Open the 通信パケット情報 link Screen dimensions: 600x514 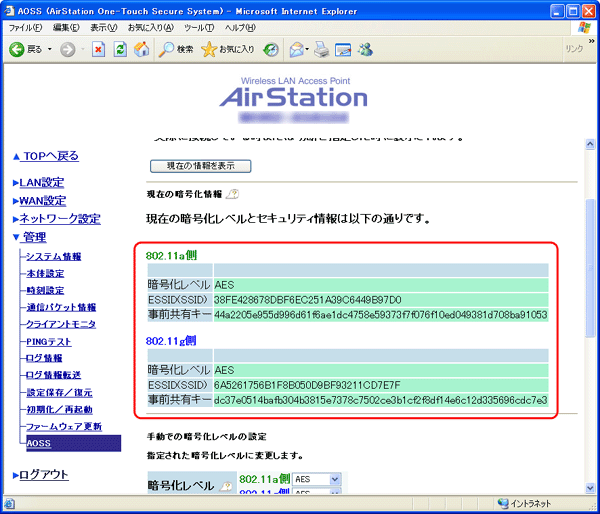pyautogui.click(x=61, y=307)
